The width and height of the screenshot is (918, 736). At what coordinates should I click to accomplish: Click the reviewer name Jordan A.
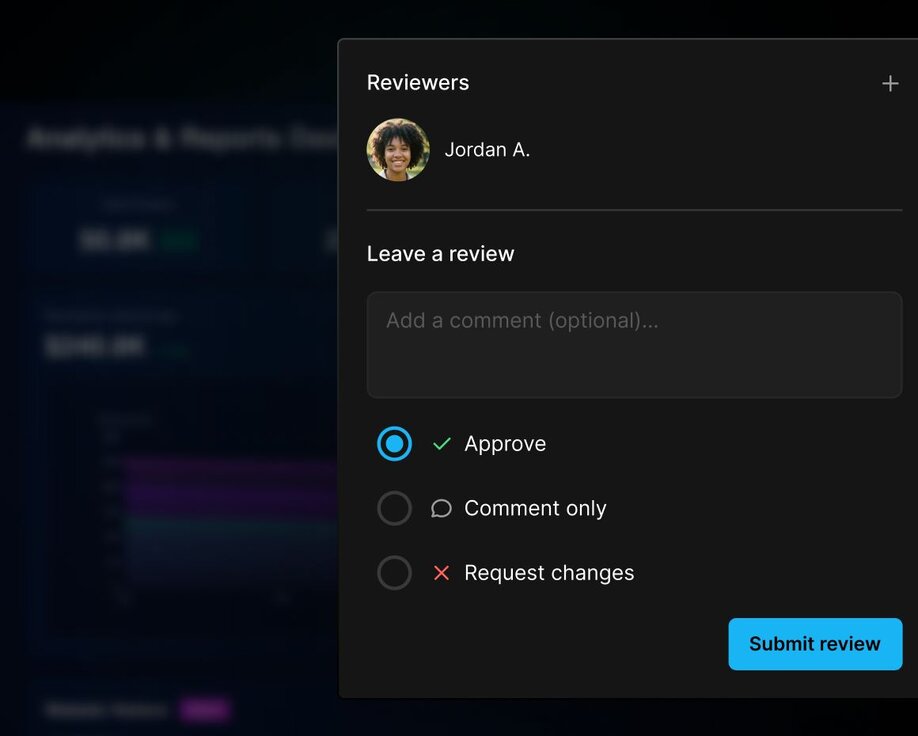pos(487,150)
